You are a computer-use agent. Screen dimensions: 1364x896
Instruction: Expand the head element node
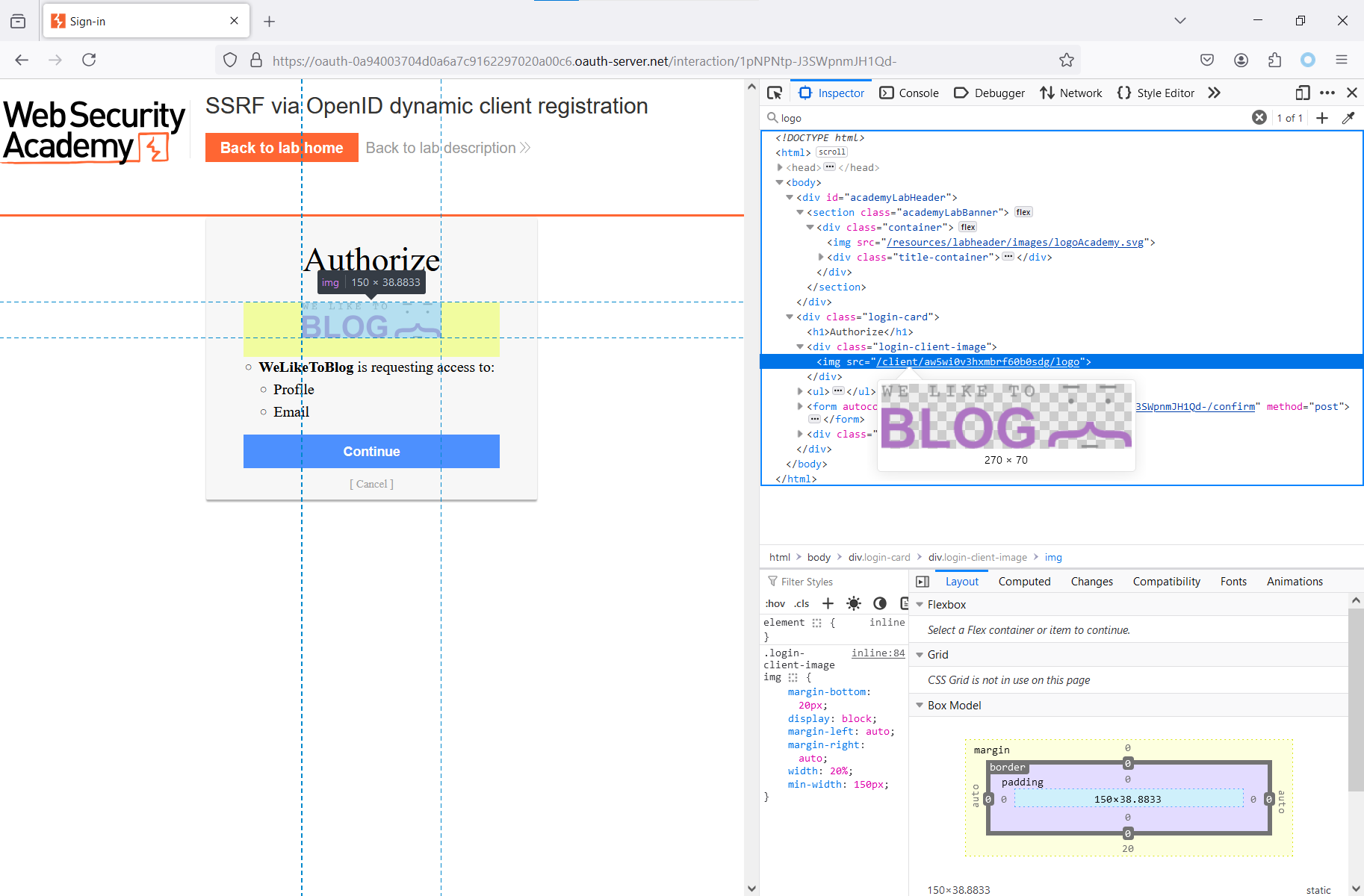780,167
